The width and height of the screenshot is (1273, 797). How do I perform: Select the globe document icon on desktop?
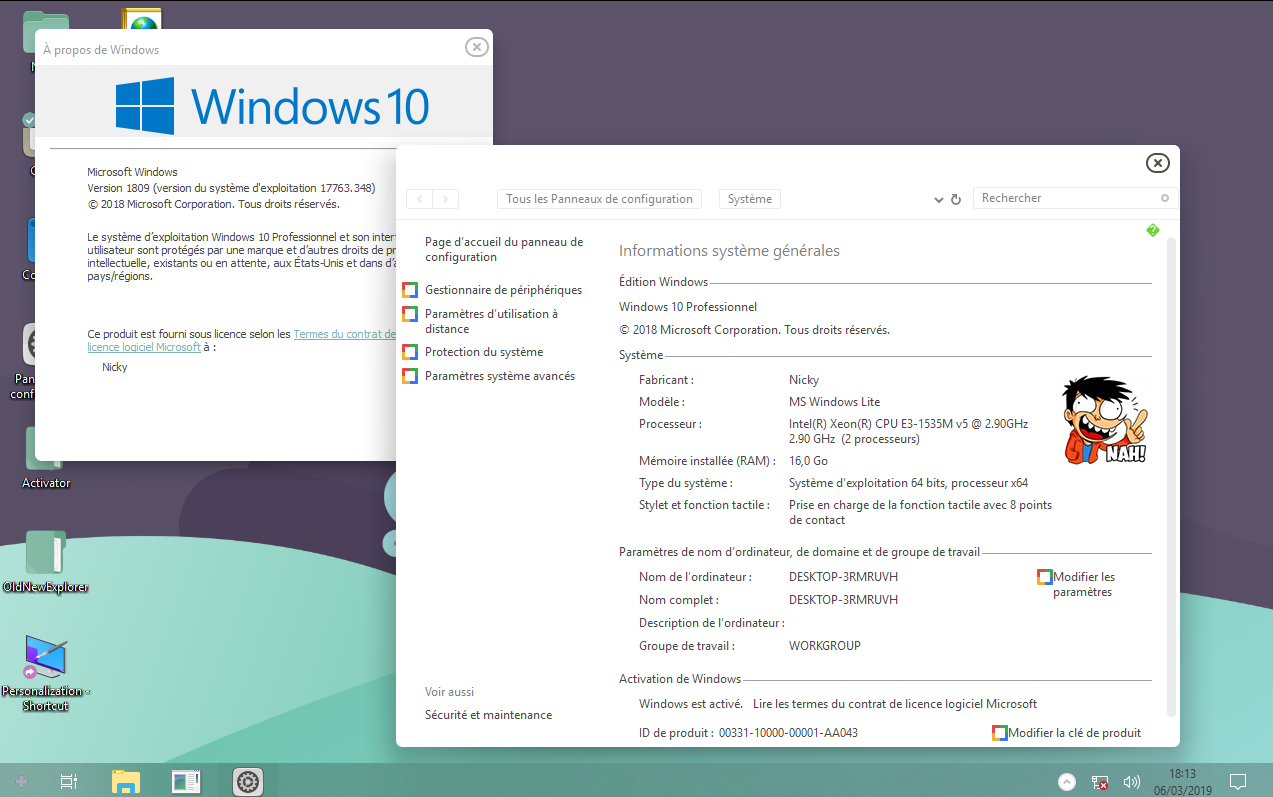click(141, 20)
